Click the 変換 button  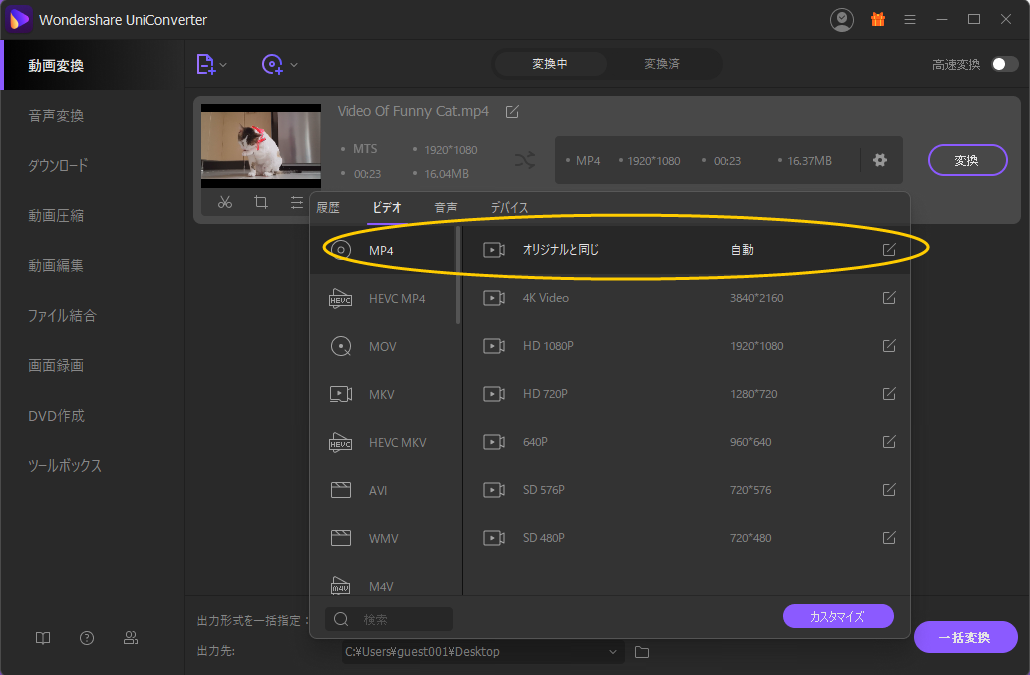967,159
